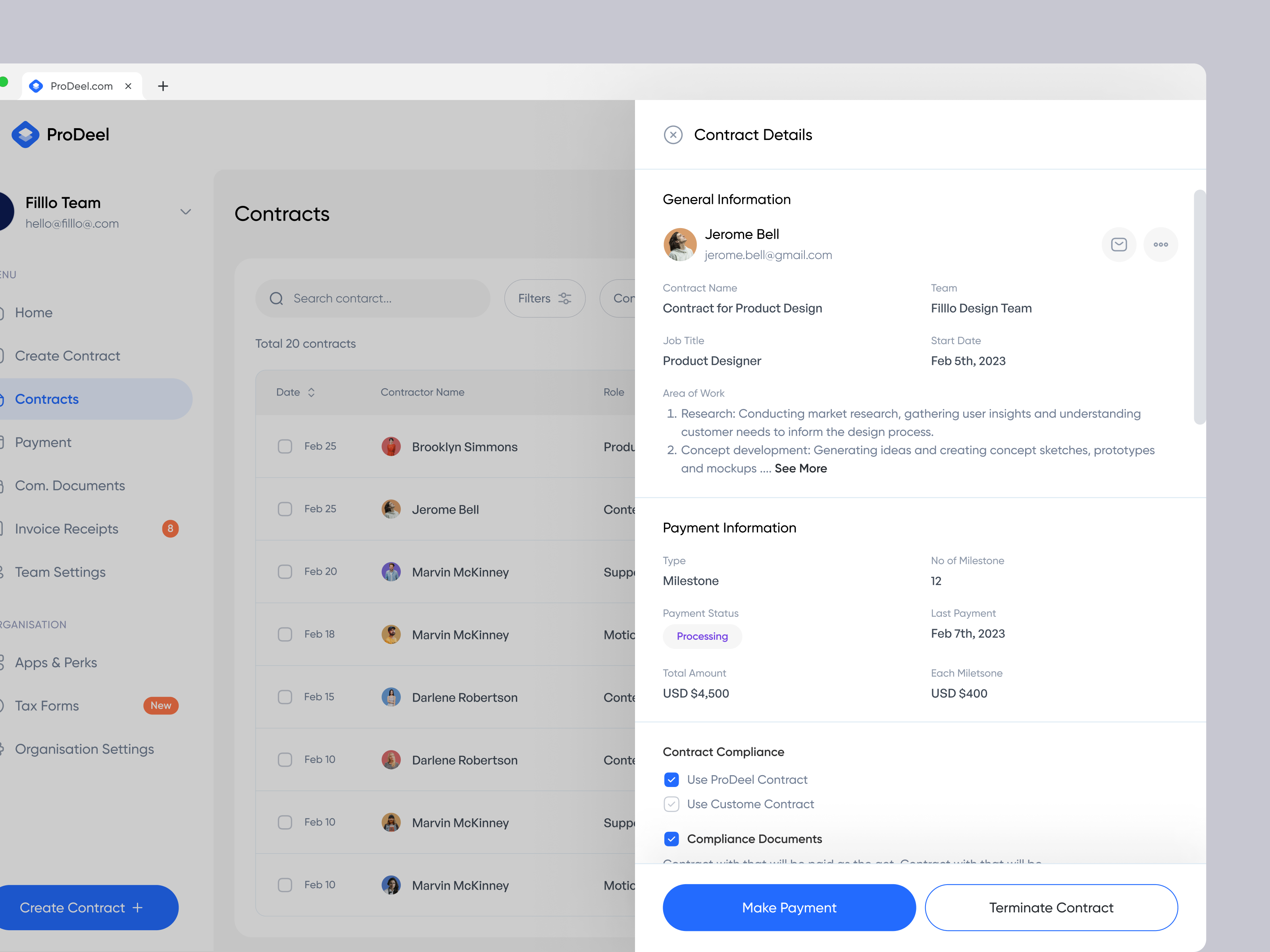The height and width of the screenshot is (952, 1270).
Task: Click the mail icon beside Jerome Bell
Action: tap(1118, 244)
